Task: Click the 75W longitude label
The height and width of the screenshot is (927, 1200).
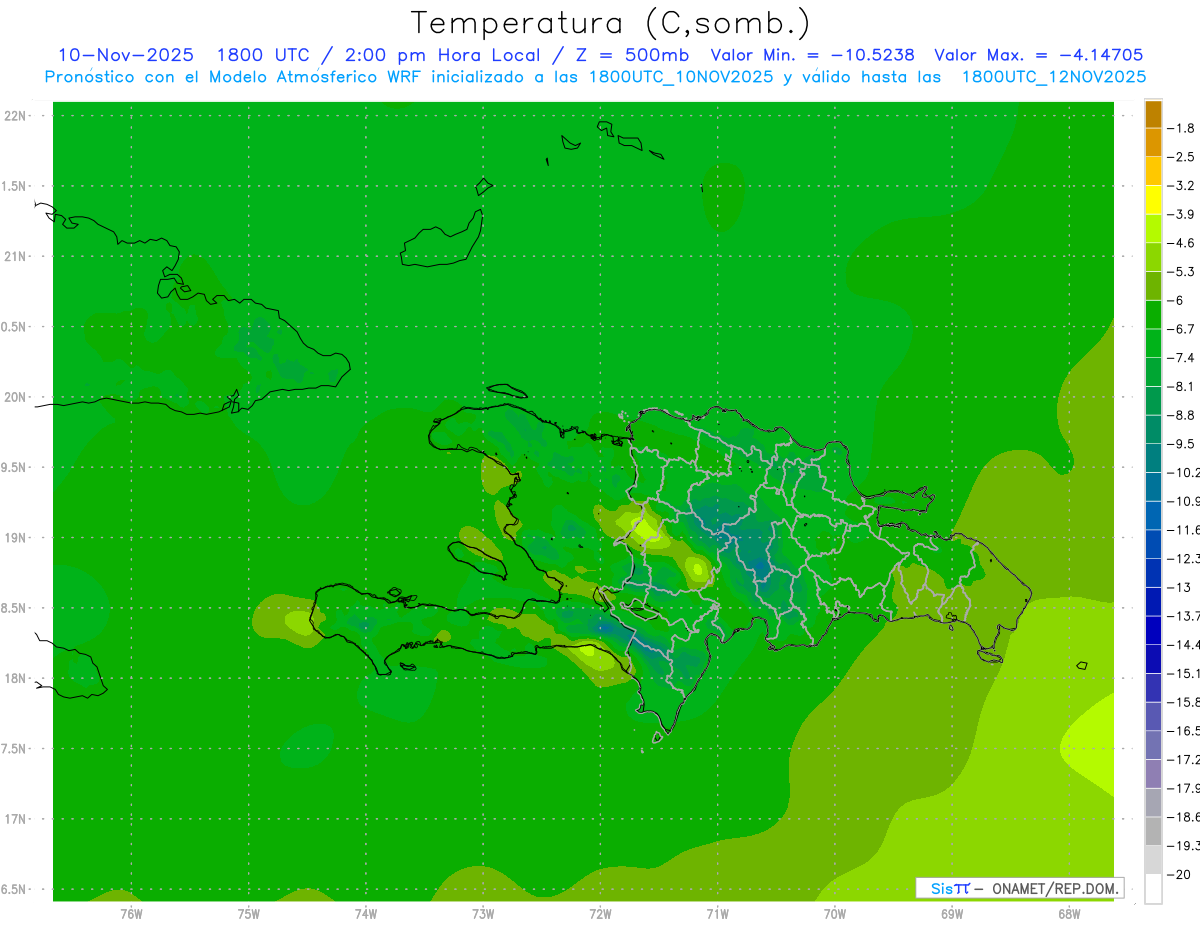Action: point(249,913)
